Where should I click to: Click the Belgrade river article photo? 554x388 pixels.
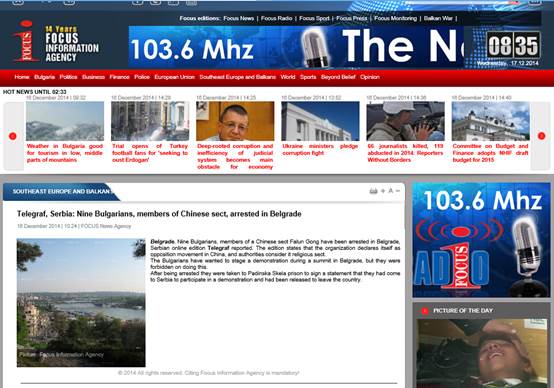click(x=81, y=302)
